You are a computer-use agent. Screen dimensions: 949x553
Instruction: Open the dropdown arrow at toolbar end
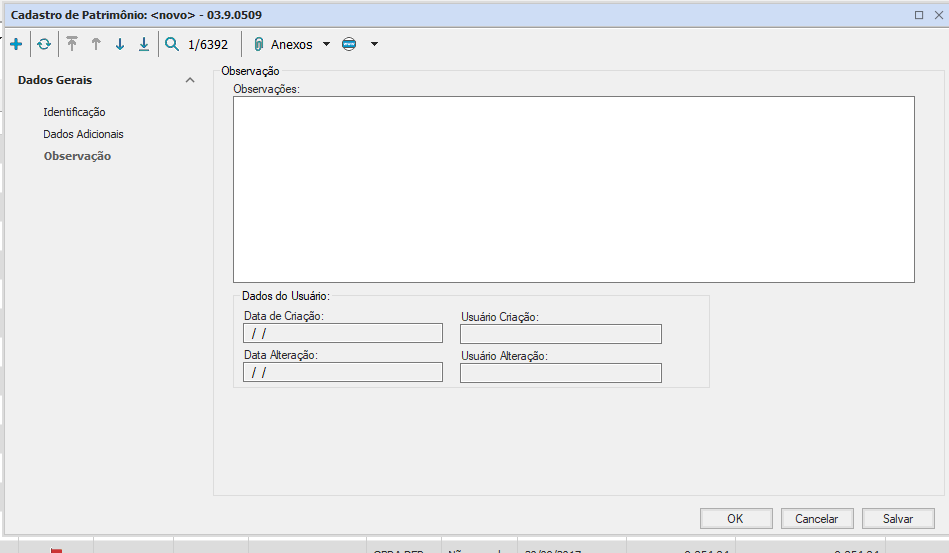point(374,44)
